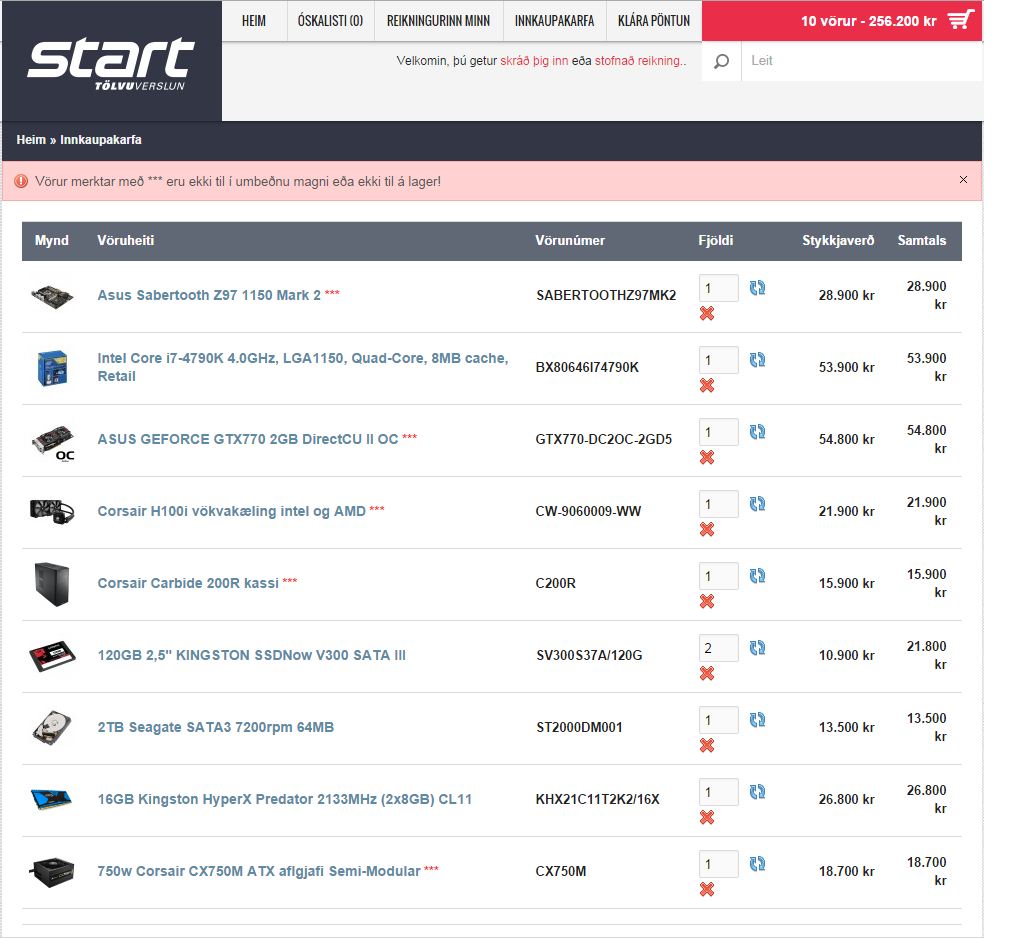Delete ASUS GTX770 from cart
This screenshot has height=938, width=1024.
(x=707, y=458)
